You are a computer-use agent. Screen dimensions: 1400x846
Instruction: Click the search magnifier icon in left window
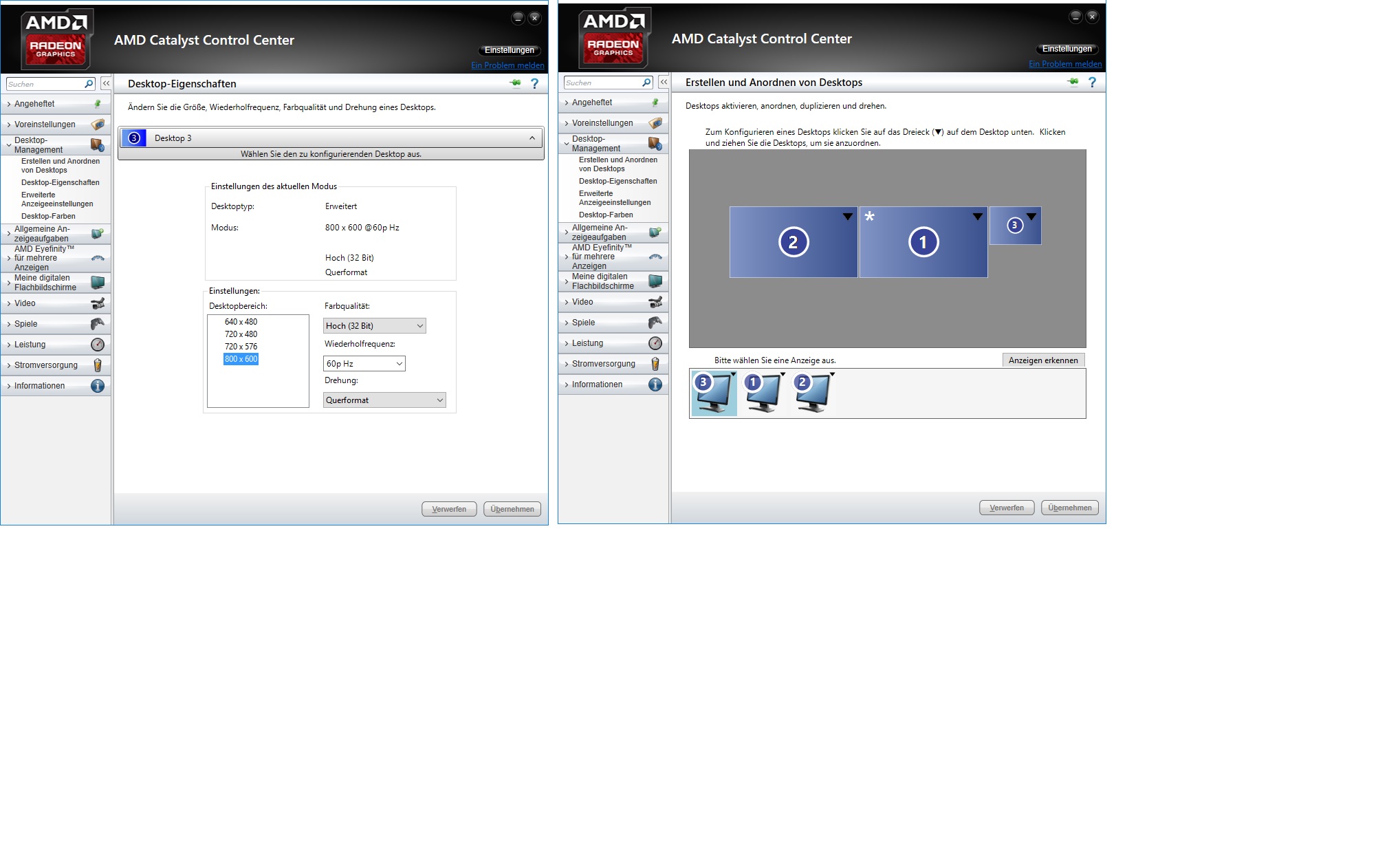coord(89,84)
